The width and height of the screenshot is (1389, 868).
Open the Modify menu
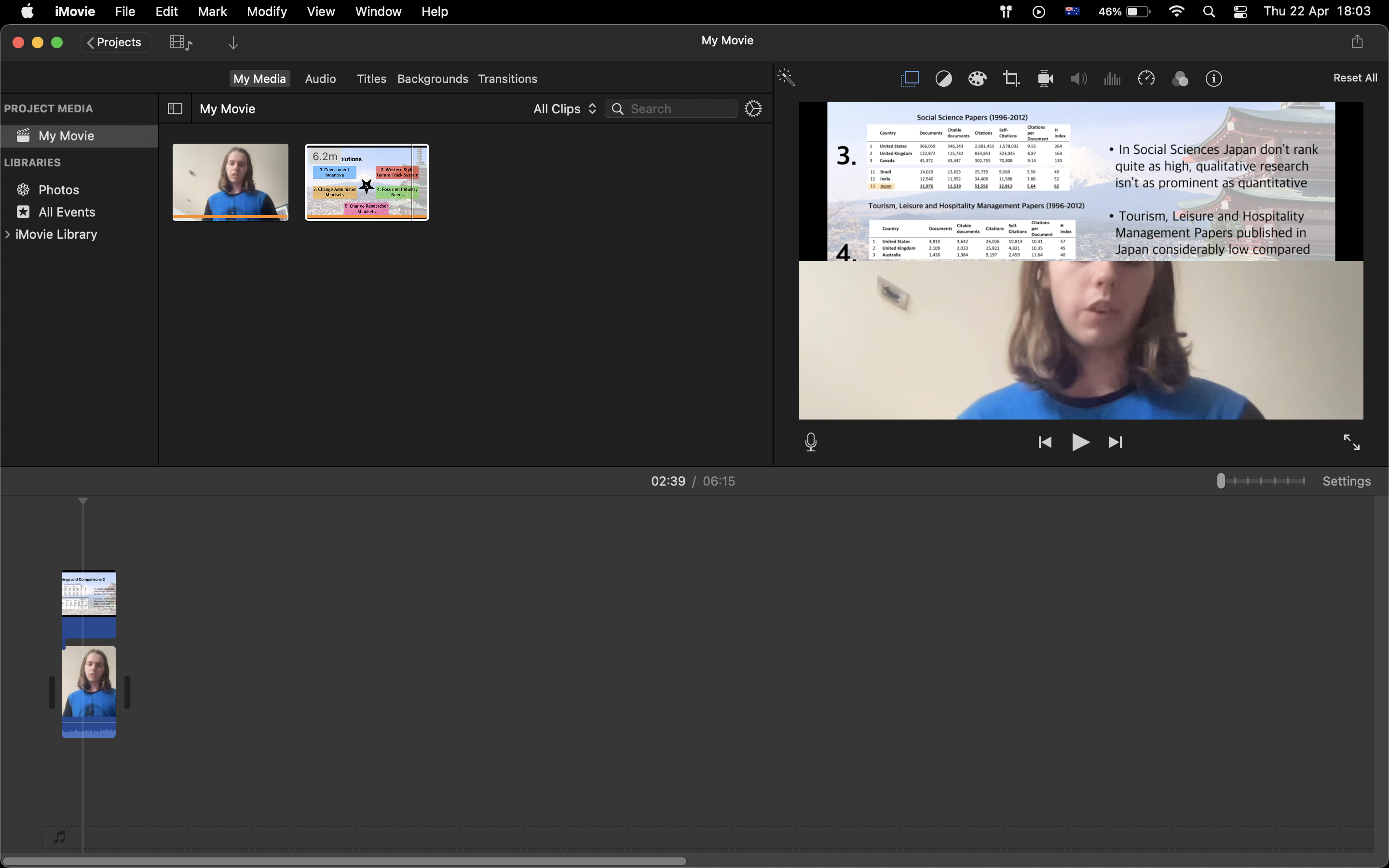[x=266, y=12]
